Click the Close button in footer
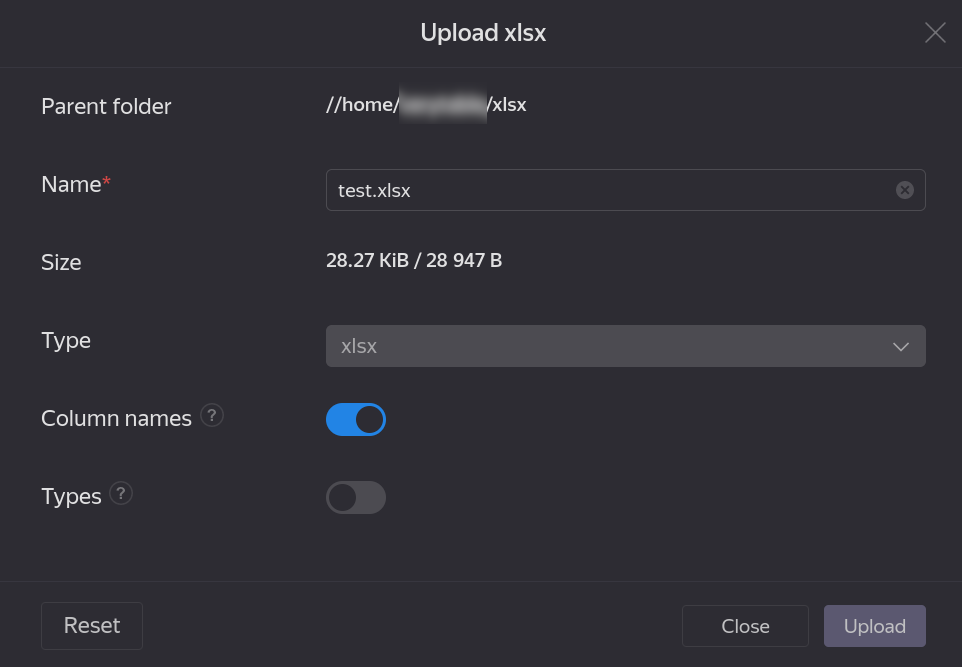 (745, 626)
